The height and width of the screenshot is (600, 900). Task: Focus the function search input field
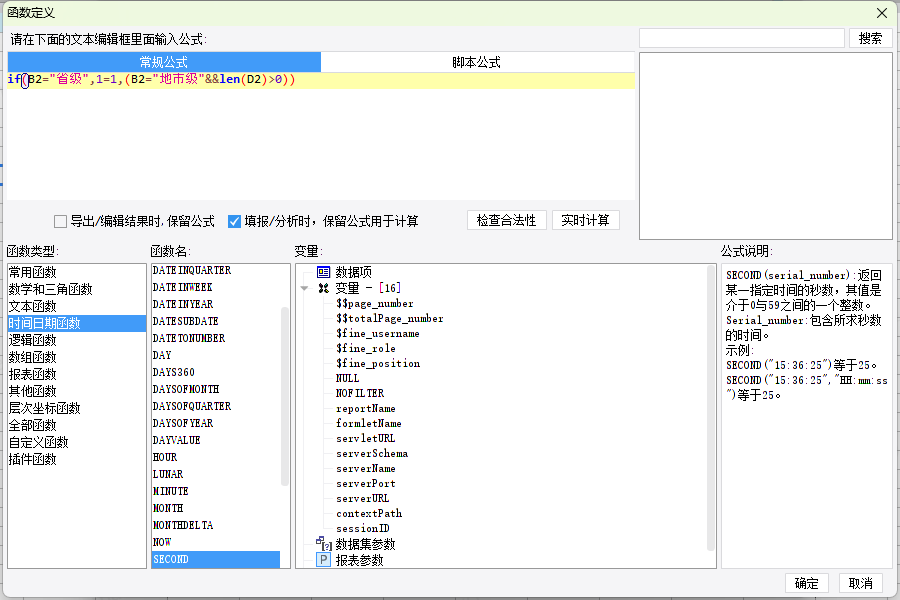[742, 38]
